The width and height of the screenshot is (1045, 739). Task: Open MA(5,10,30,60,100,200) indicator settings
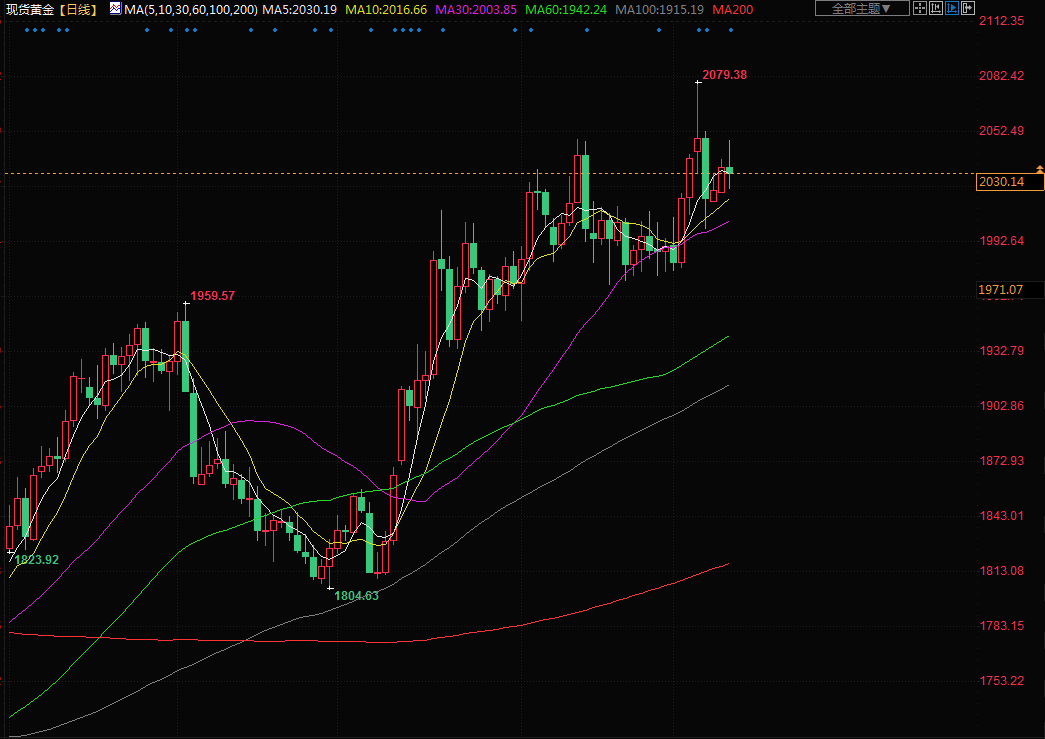point(190,9)
